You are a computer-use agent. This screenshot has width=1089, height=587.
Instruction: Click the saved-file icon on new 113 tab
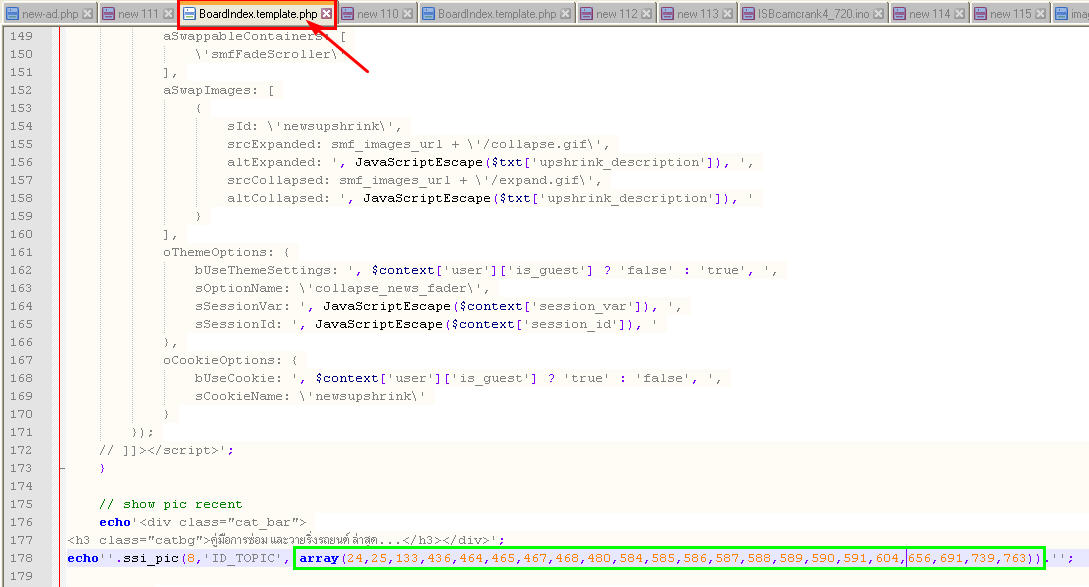[667, 14]
